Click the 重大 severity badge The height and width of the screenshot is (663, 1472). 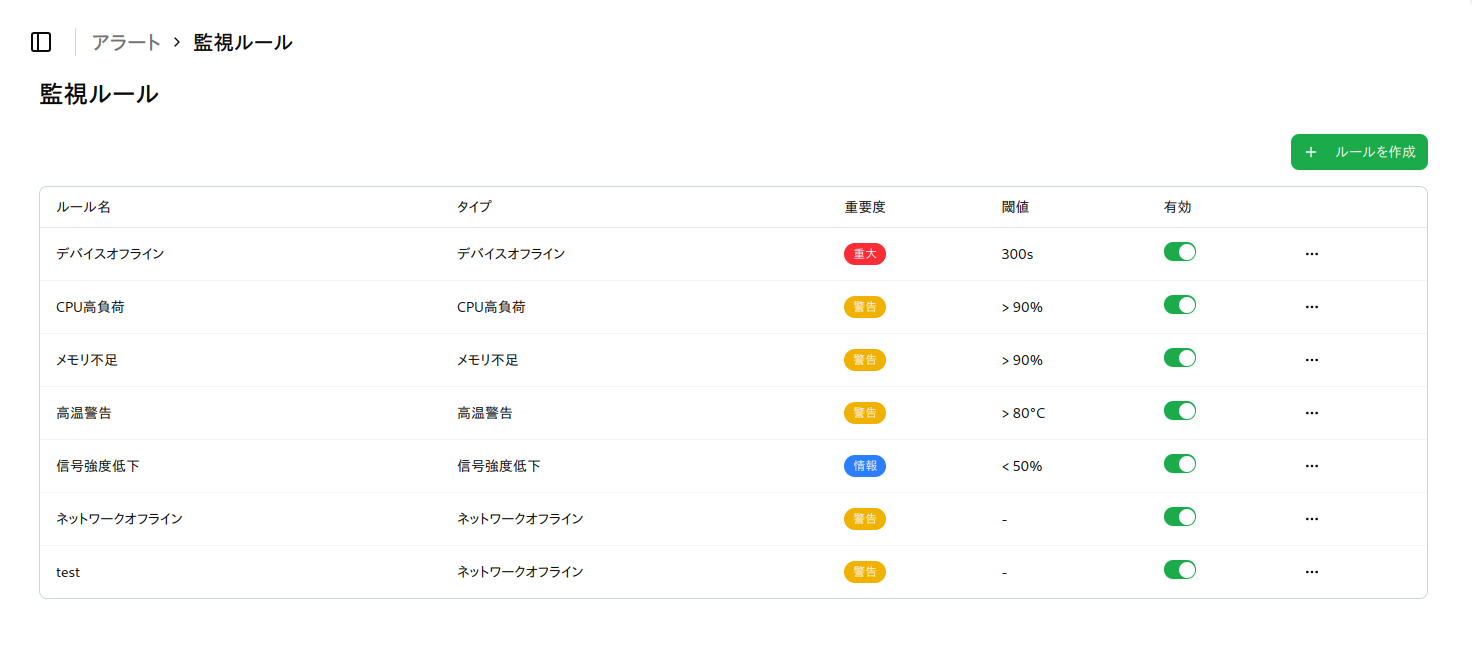[864, 254]
